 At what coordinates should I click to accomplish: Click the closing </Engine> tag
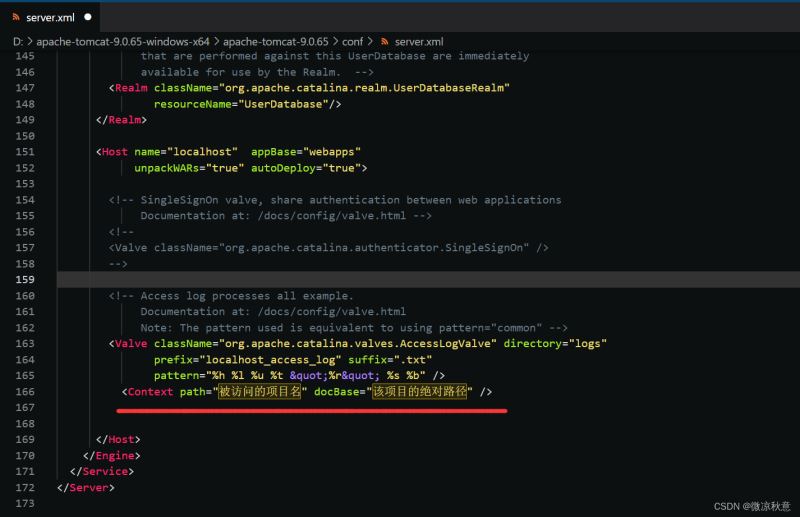coord(112,455)
